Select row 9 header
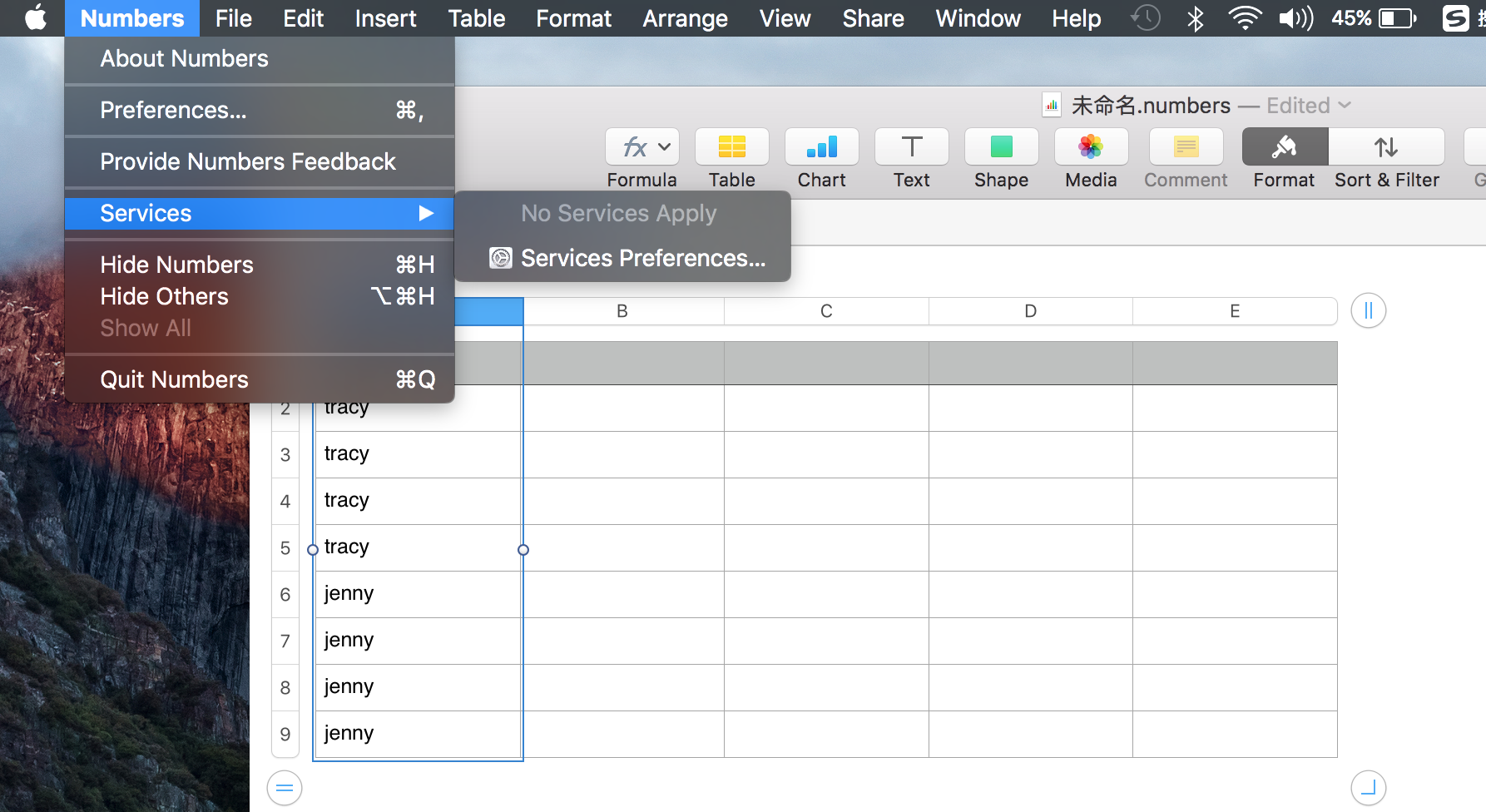 coord(285,734)
